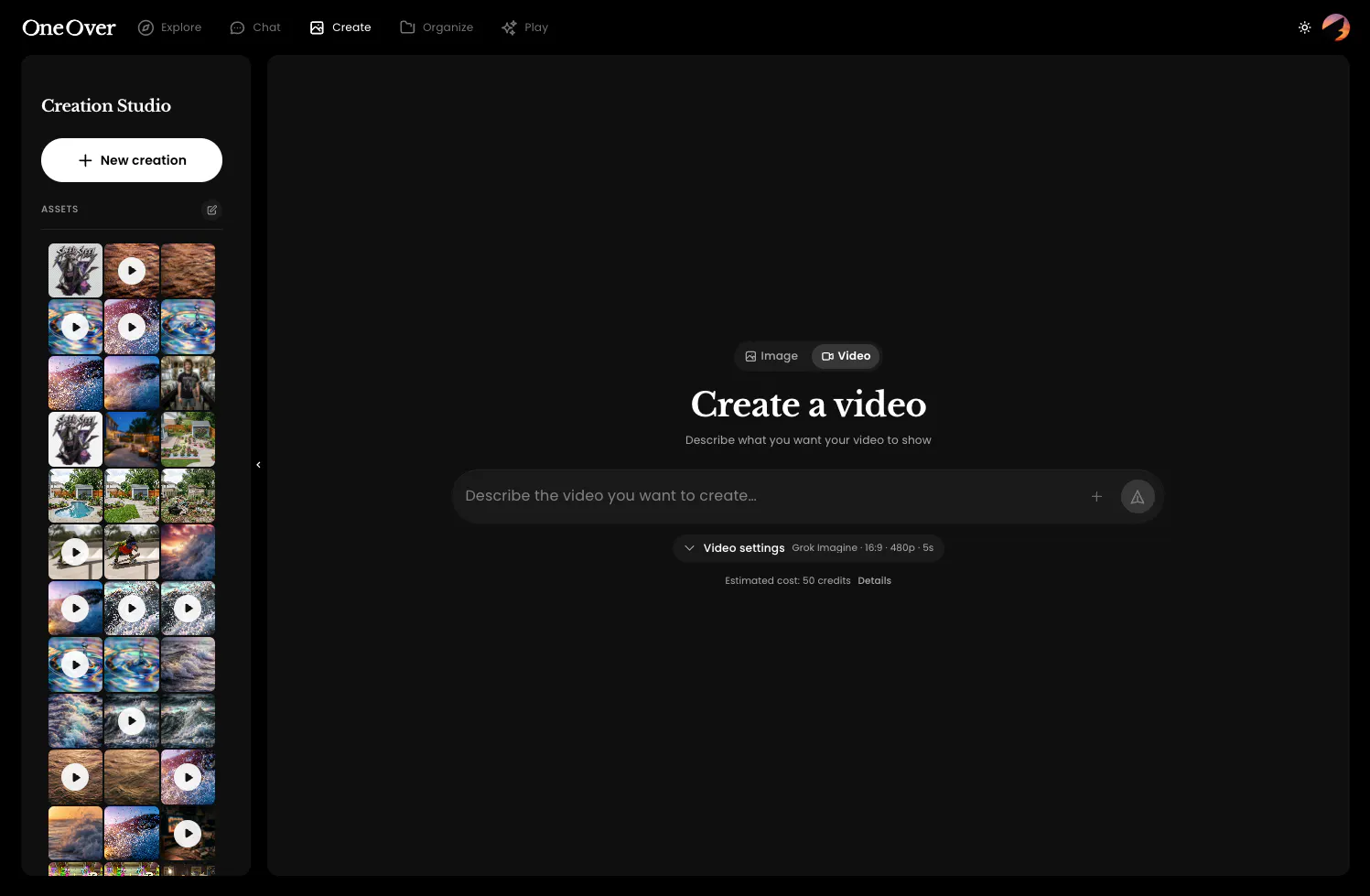Click the ASSETS section label

pyautogui.click(x=59, y=210)
